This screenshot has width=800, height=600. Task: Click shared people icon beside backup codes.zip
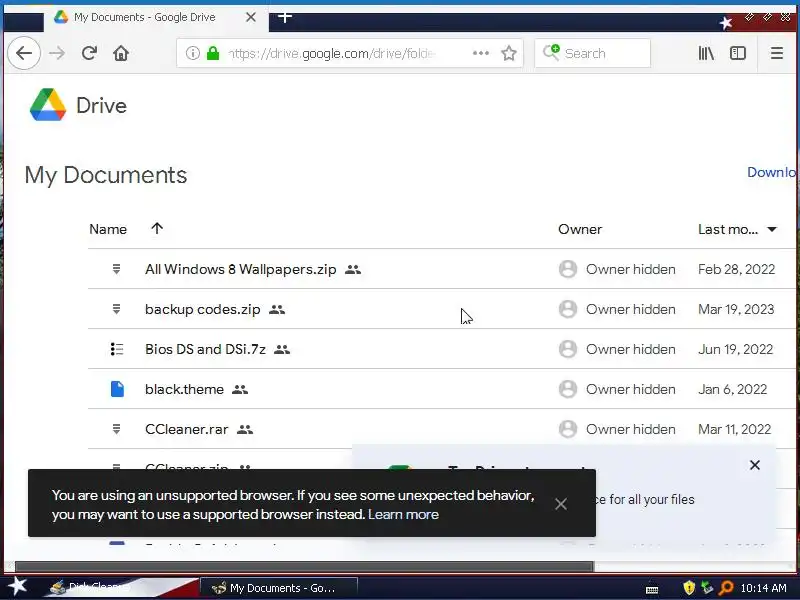(277, 309)
